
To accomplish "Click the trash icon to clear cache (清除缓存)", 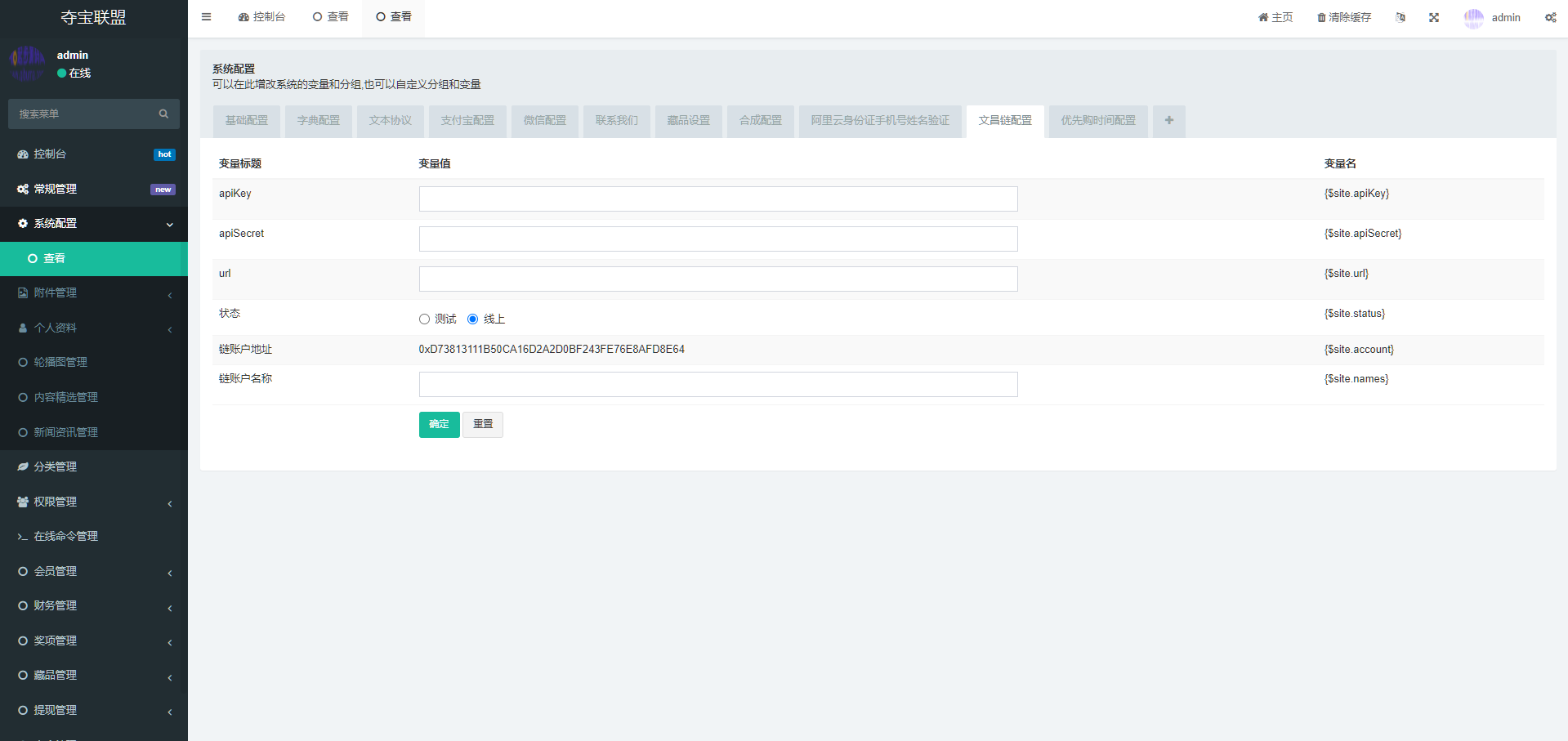I will [x=1321, y=18].
